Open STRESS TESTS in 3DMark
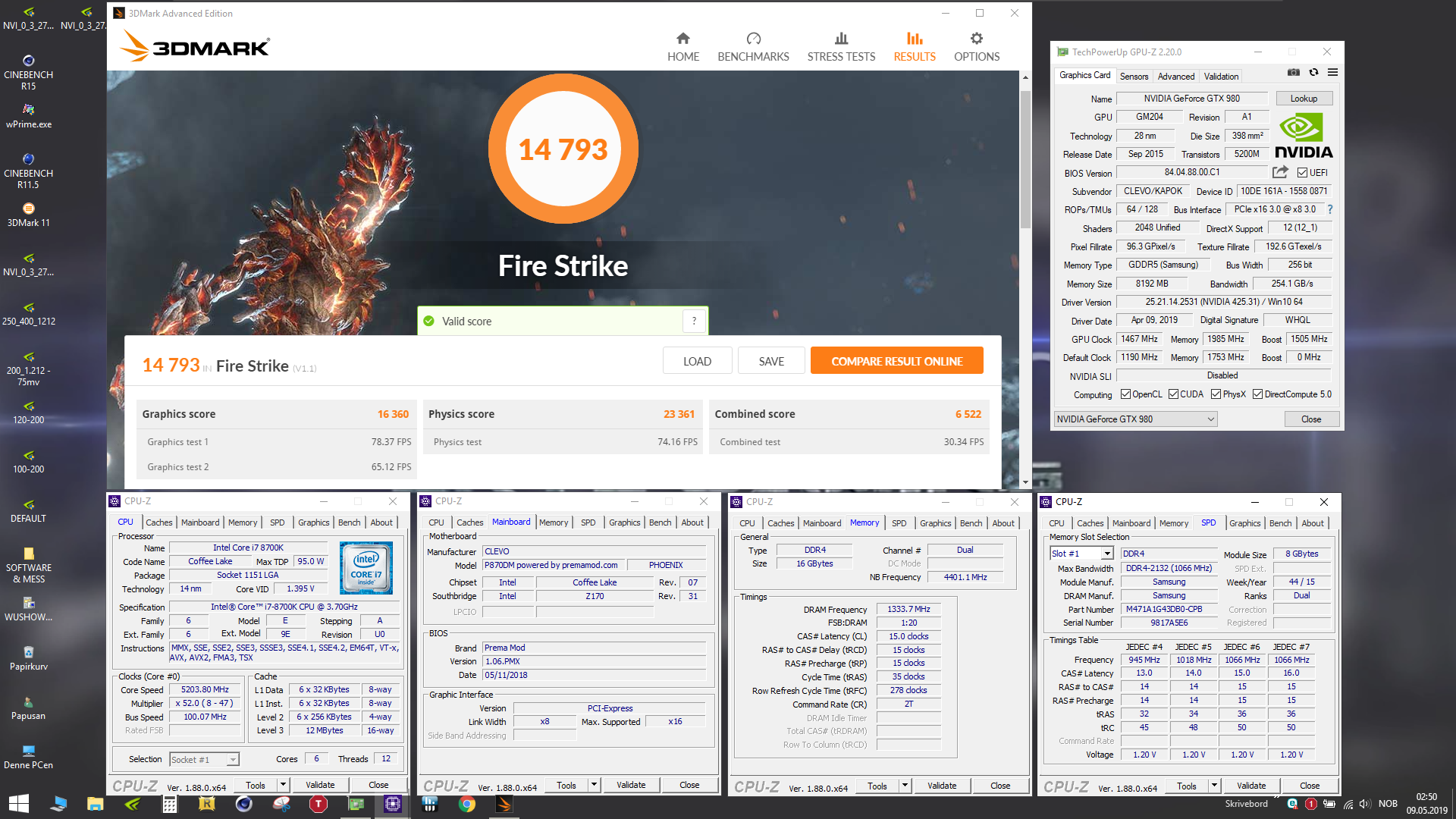 (x=841, y=47)
